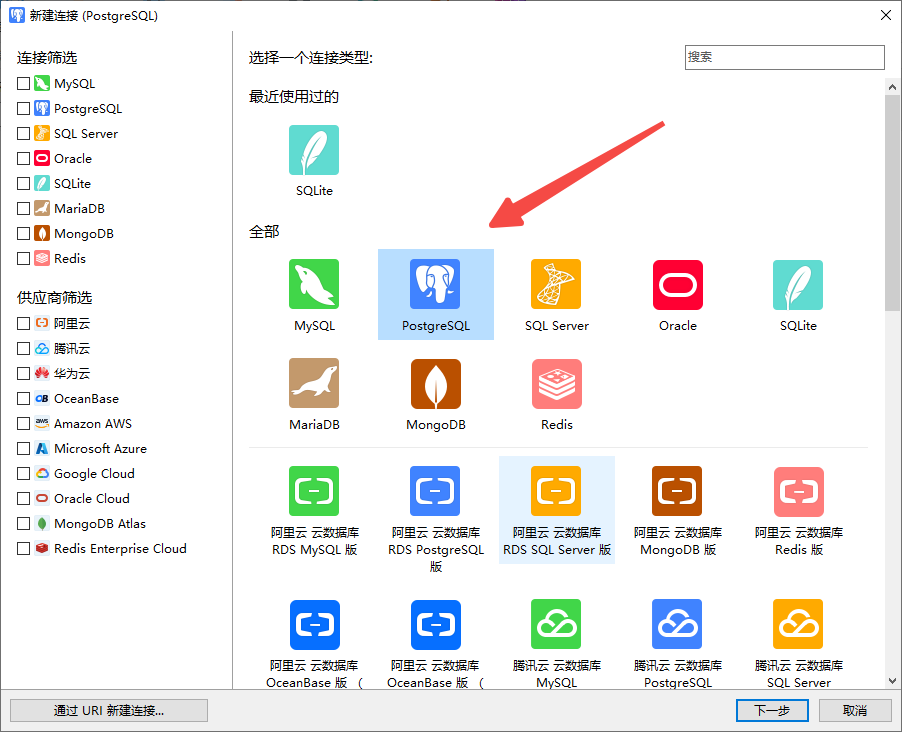902x732 pixels.
Task: Check the Amazon AWS vendor filter
Action: pos(24,424)
